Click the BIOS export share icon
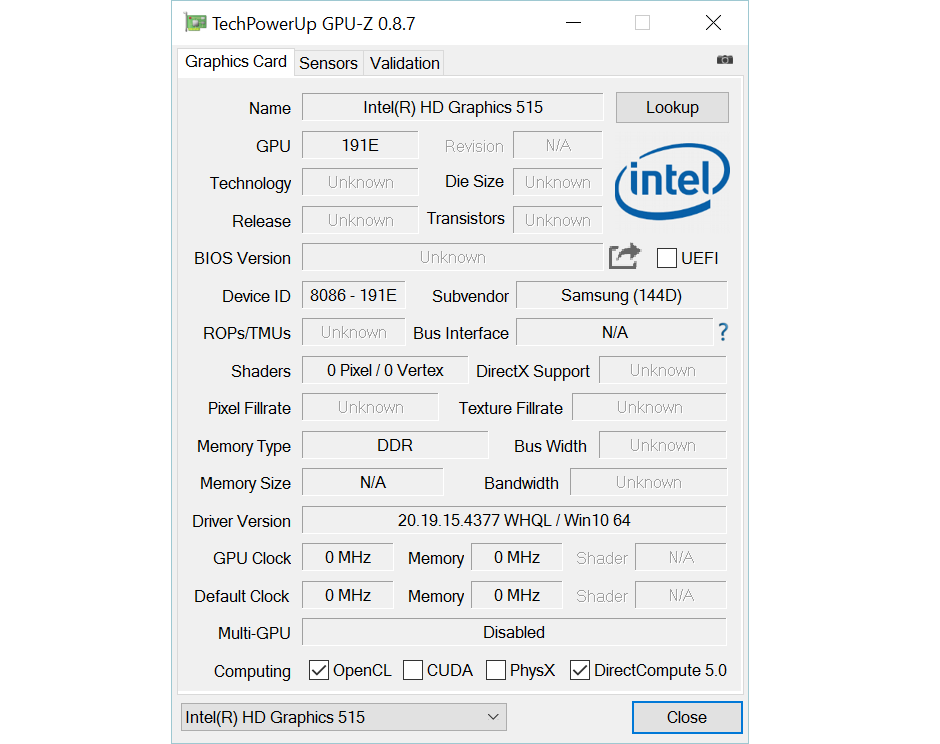Image resolution: width=940 pixels, height=744 pixels. click(x=624, y=257)
